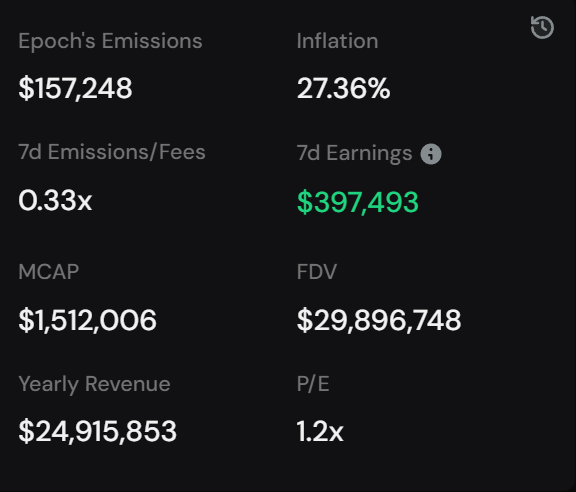
Task: Click the 7d Earnings info icon
Action: [x=431, y=154]
